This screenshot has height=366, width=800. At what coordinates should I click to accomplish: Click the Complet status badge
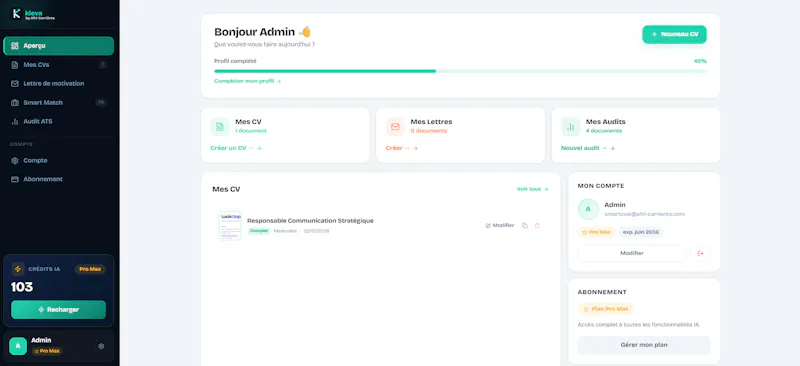pos(259,231)
